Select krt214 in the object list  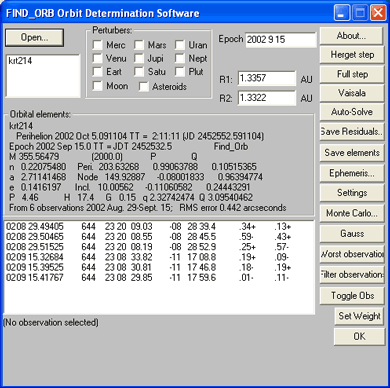tap(20, 61)
